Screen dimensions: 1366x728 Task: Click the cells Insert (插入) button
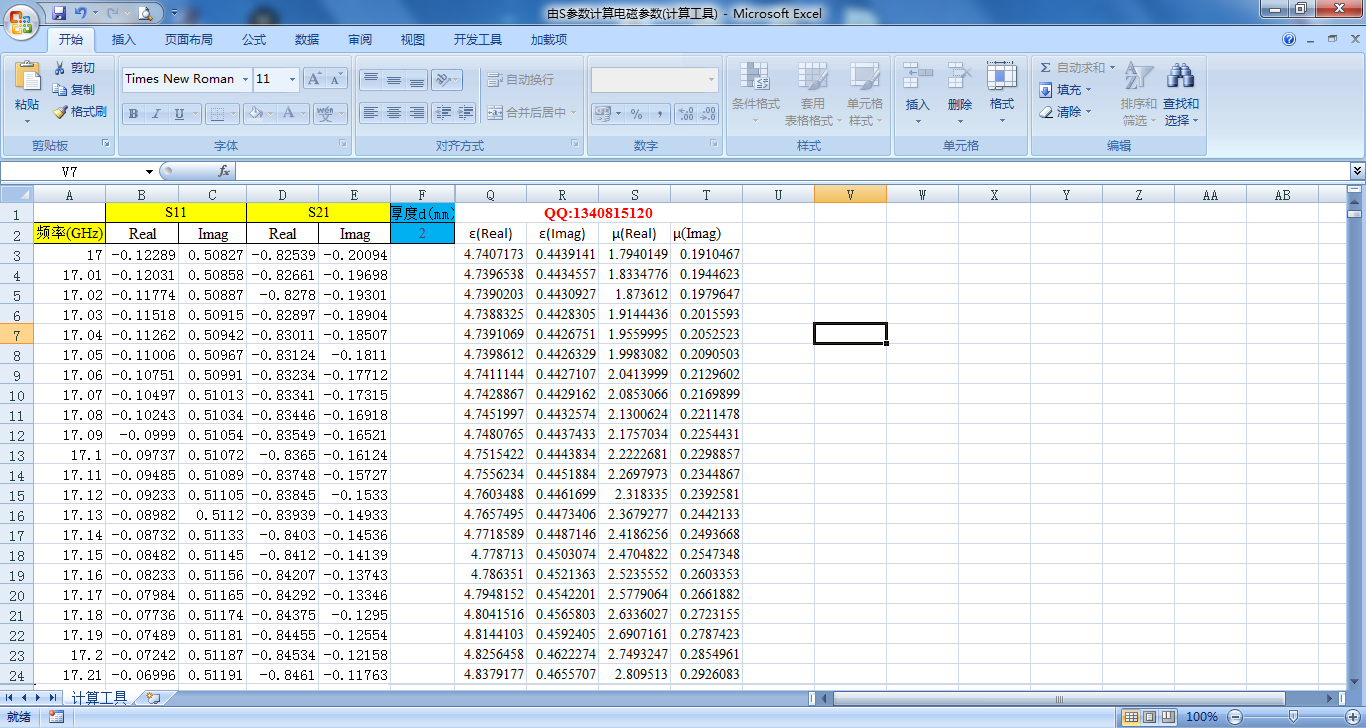917,94
